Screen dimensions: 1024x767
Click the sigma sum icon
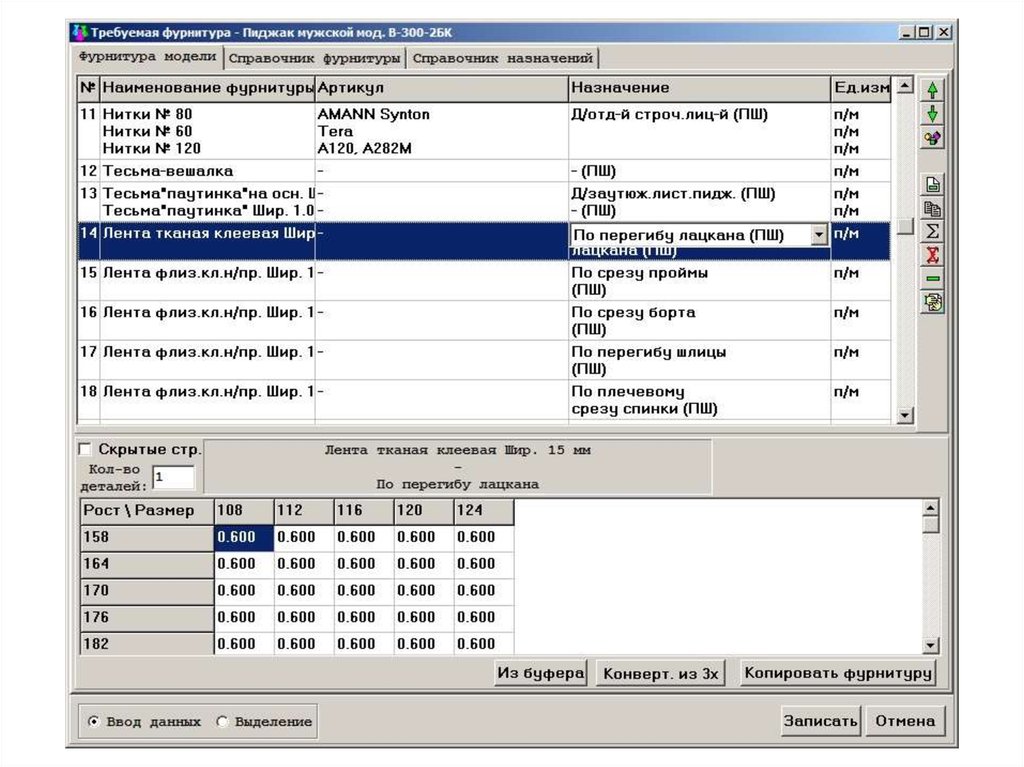(x=932, y=232)
